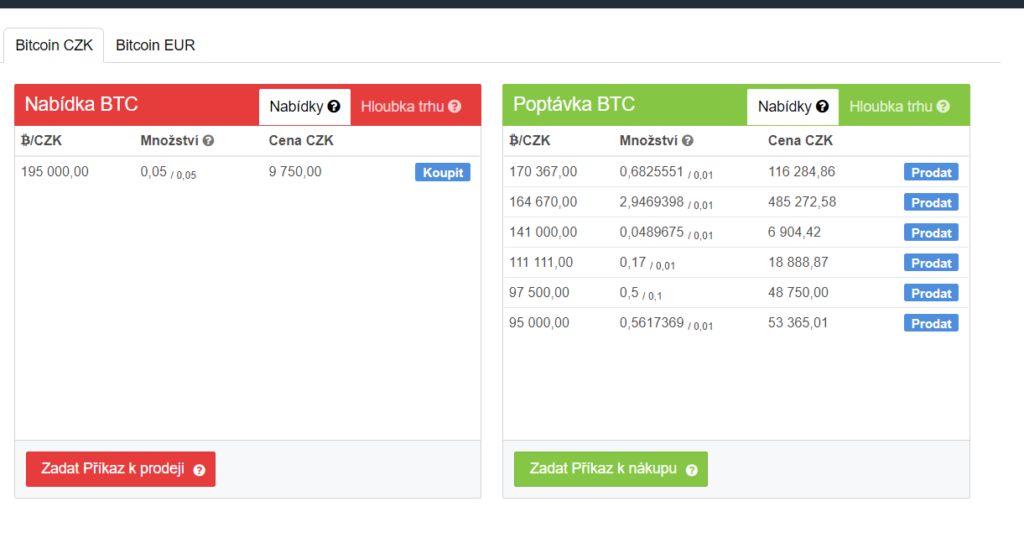Click Koupit for the 195 000,00 offer

coord(443,172)
